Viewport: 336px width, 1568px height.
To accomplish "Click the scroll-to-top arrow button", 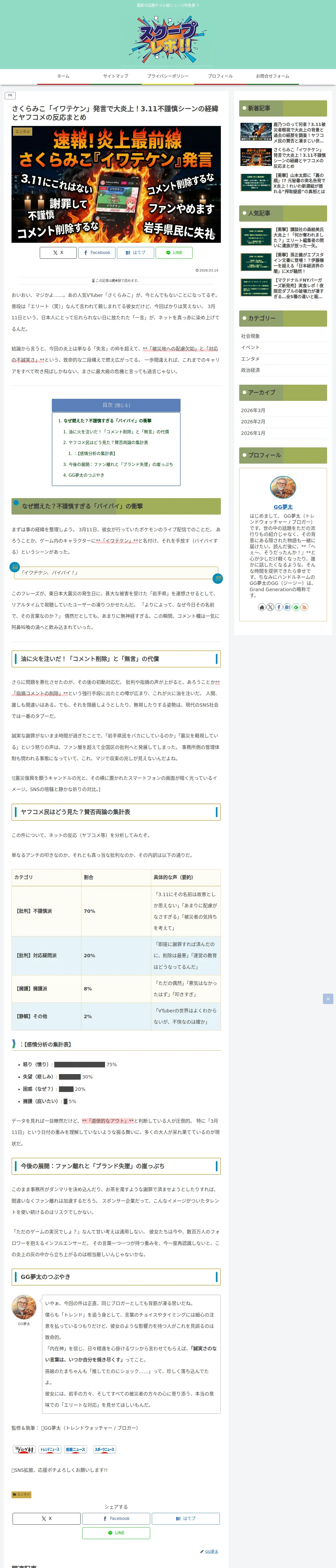I will 328,999.
